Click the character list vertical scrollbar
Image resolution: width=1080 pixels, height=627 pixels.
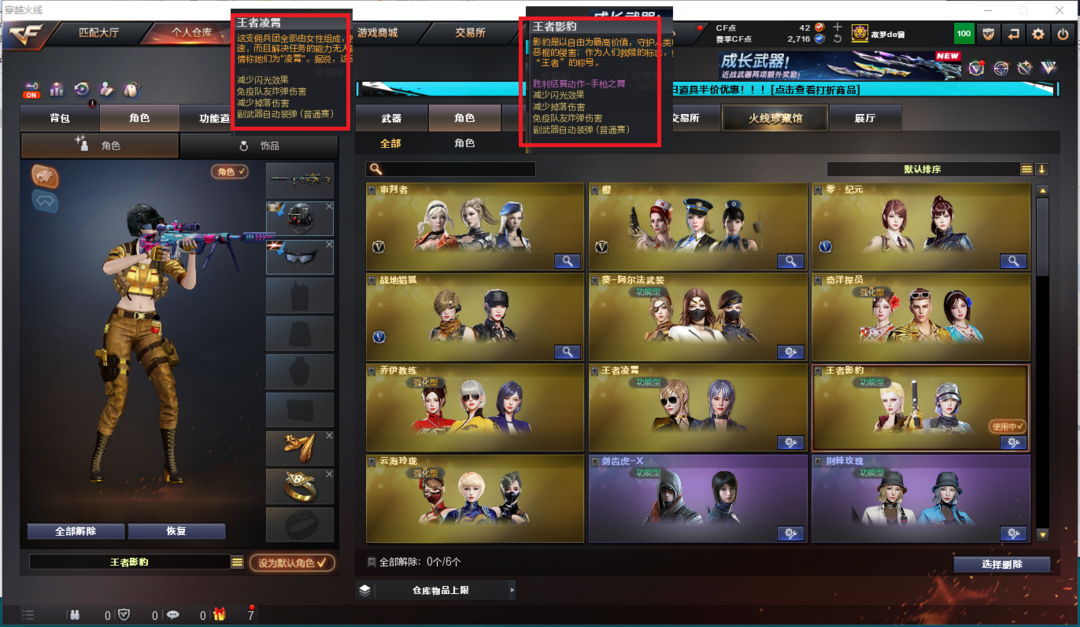pyautogui.click(x=1042, y=362)
